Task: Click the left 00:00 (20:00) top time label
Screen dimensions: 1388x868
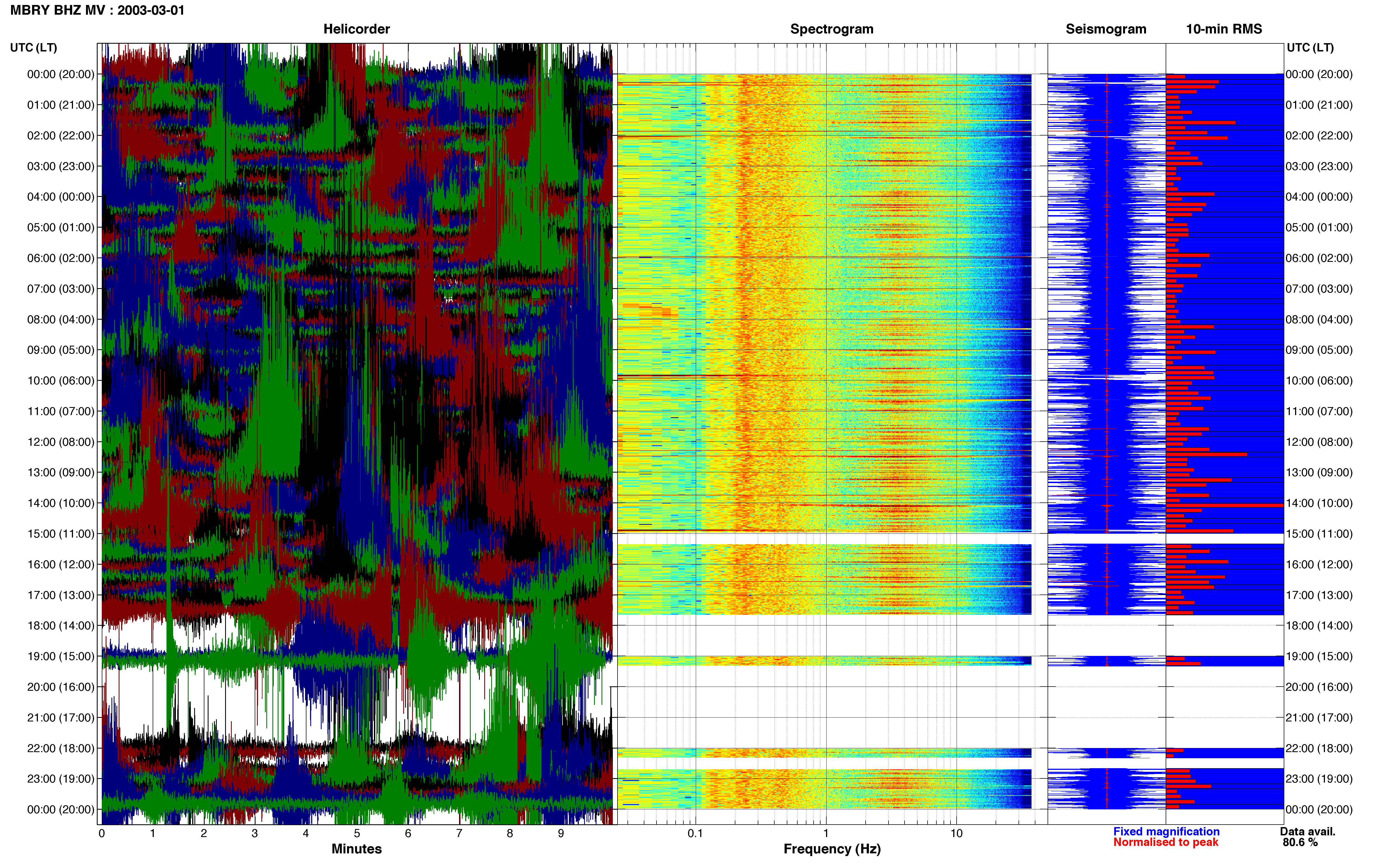Action: tap(61, 74)
